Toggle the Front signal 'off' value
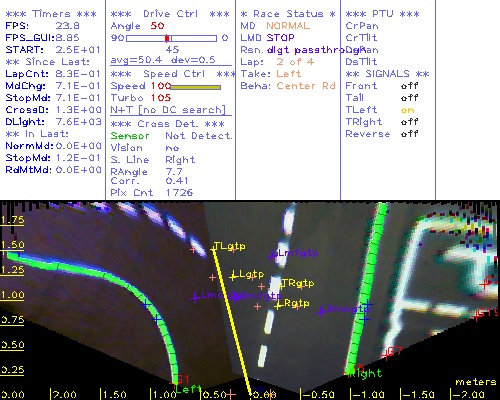This screenshot has width=500, height=400. 409,86
